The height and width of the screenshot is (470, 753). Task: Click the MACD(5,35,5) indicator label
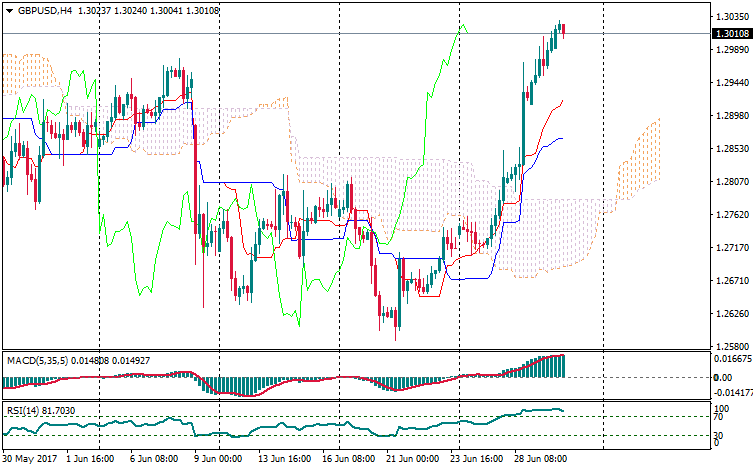tap(36, 359)
